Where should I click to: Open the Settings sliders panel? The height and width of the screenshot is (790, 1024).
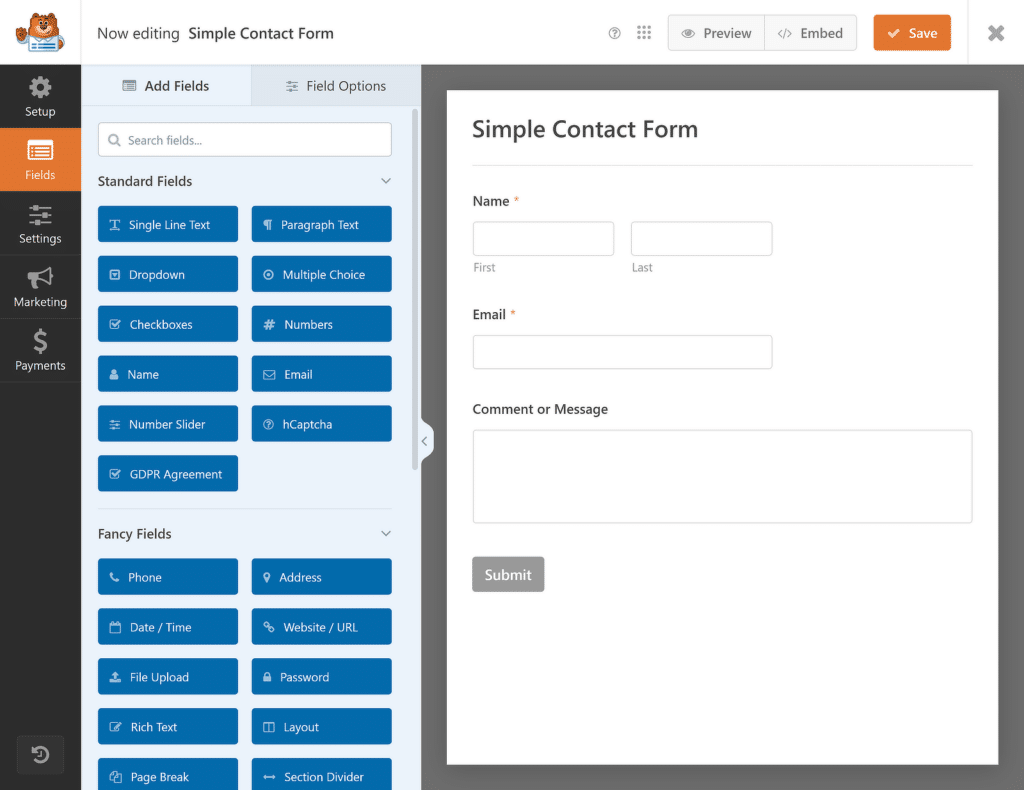click(x=40, y=224)
